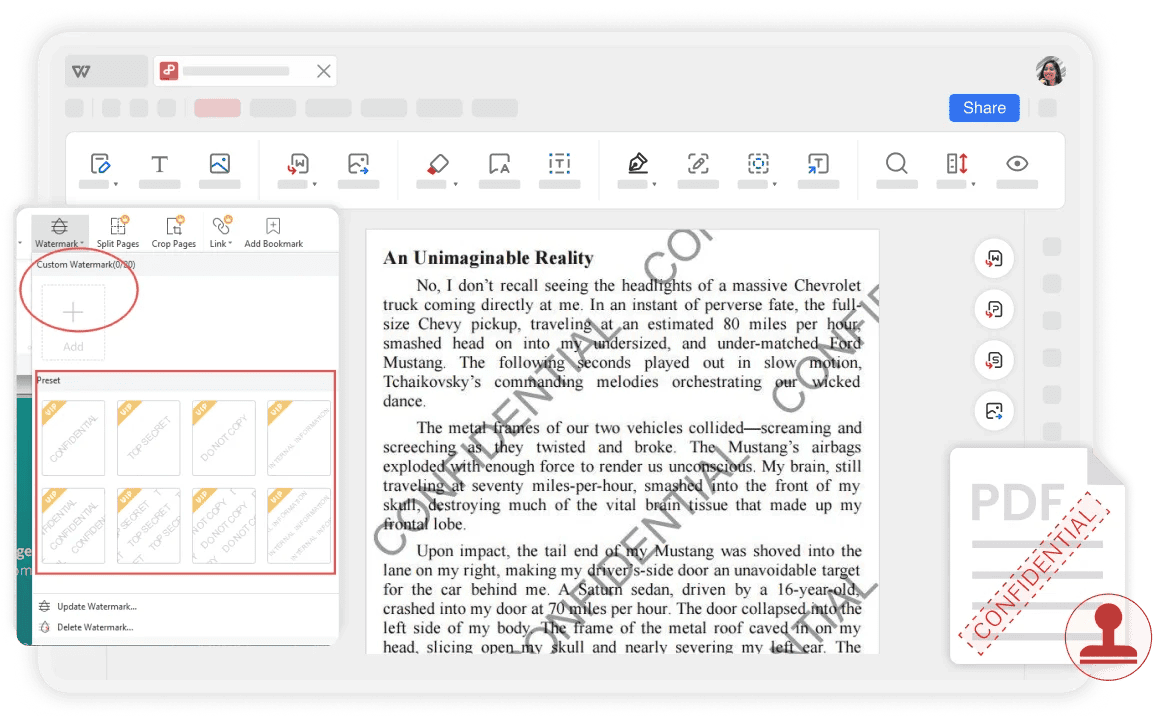Select the screenshot capture area tool

(x=758, y=163)
